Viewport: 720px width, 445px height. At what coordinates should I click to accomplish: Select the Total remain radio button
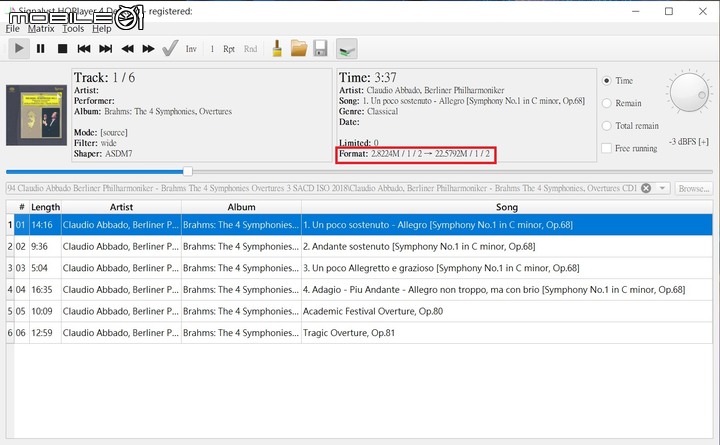click(x=607, y=126)
